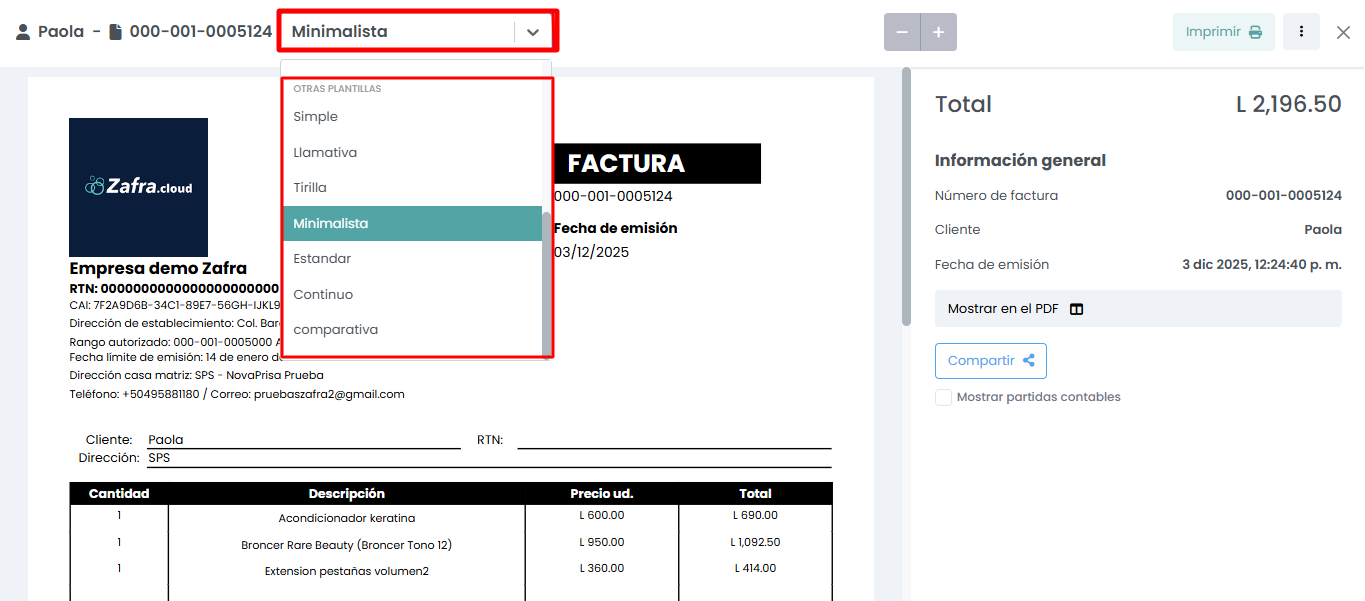1365x601 pixels.
Task: Click the L 1,092.50 total cell
Action: click(755, 543)
